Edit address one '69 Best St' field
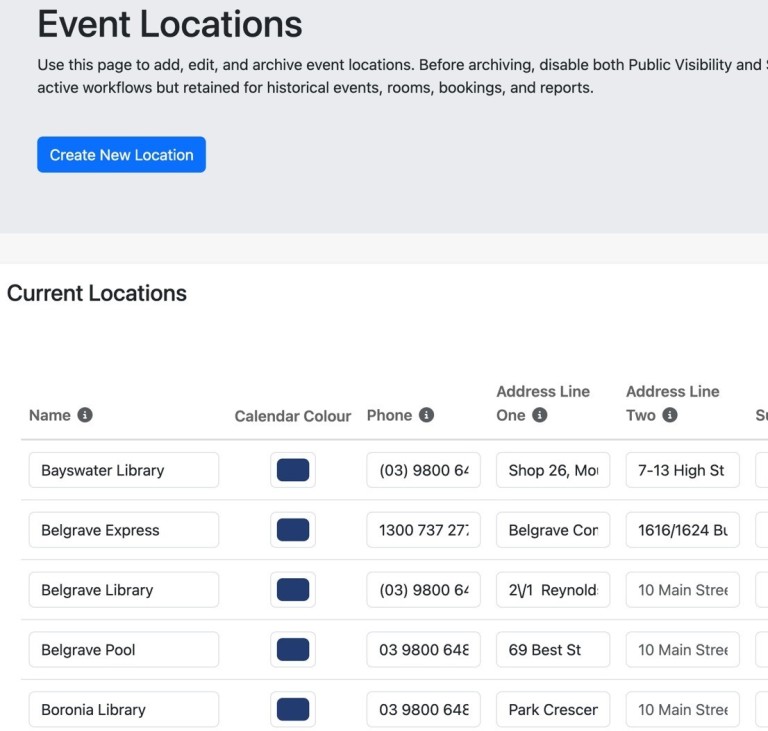Screen dimensions: 768x731 553,649
